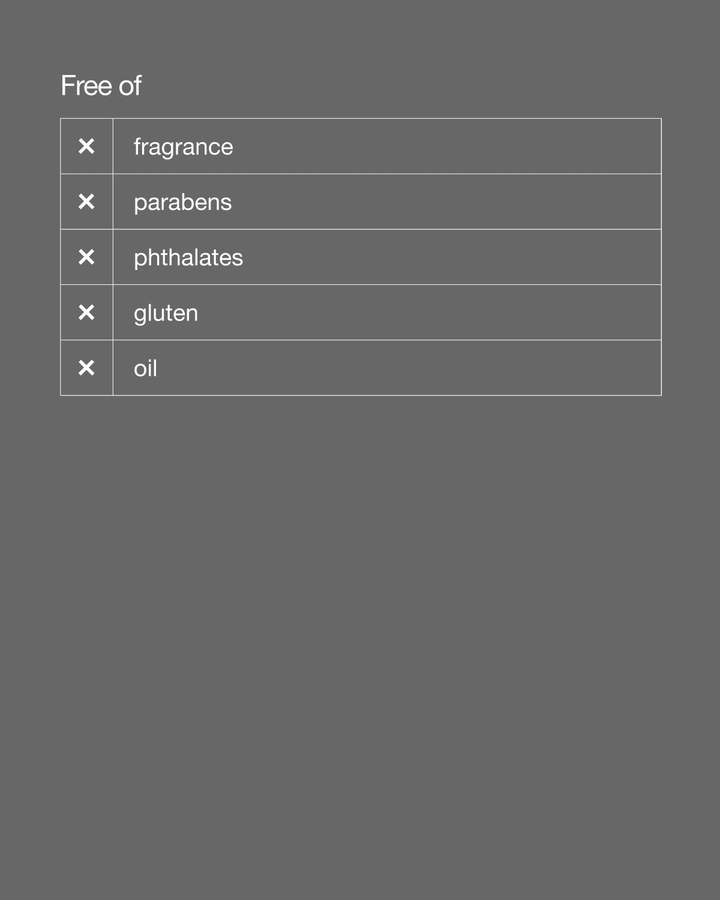The width and height of the screenshot is (720, 900).
Task: Click empty space right of oil text
Action: 450,368
